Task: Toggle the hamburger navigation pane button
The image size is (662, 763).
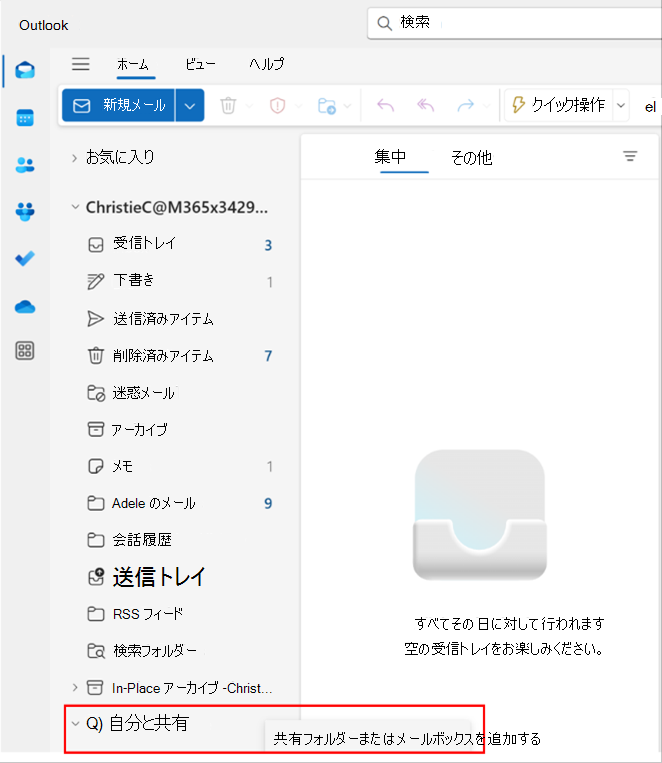Action: pyautogui.click(x=81, y=64)
